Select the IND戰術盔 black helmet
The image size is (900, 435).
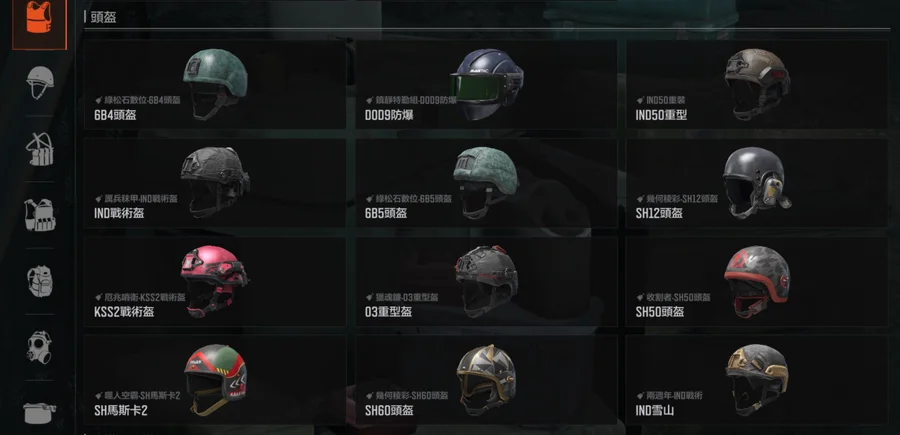coord(215,182)
